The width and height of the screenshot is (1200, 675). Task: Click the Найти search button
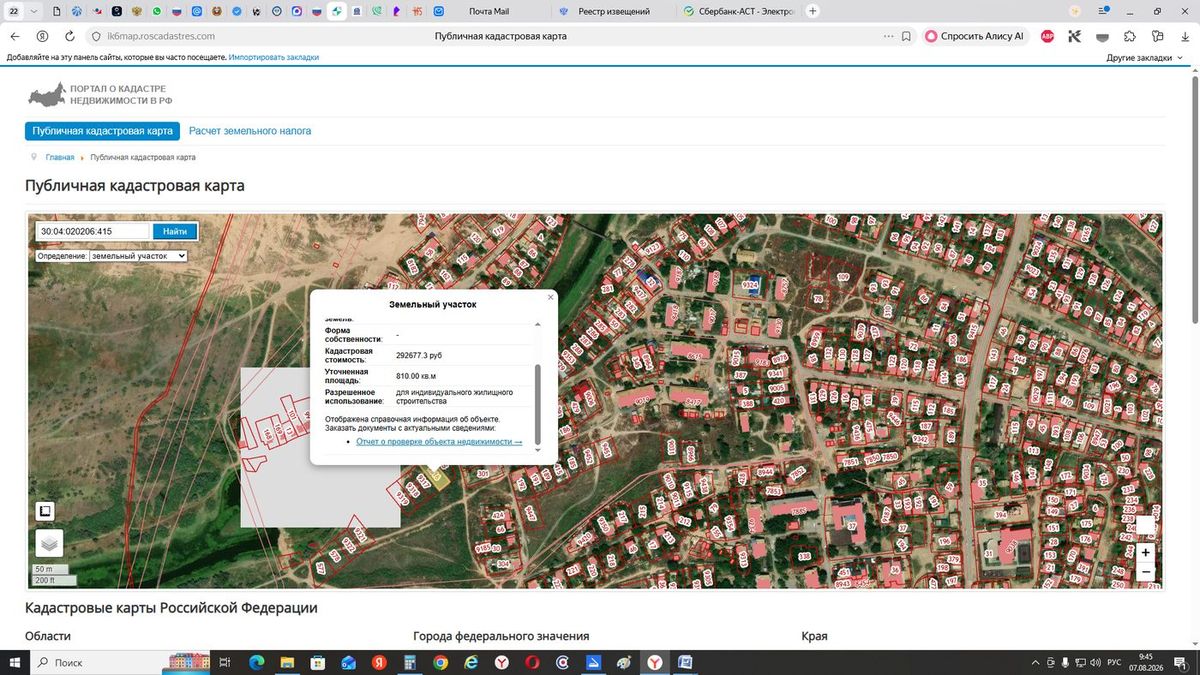coord(175,231)
